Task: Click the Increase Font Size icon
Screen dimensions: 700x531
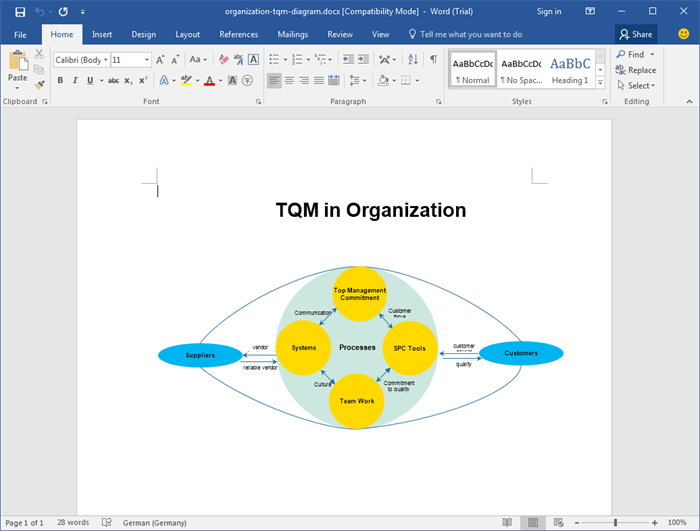Action: (160, 60)
